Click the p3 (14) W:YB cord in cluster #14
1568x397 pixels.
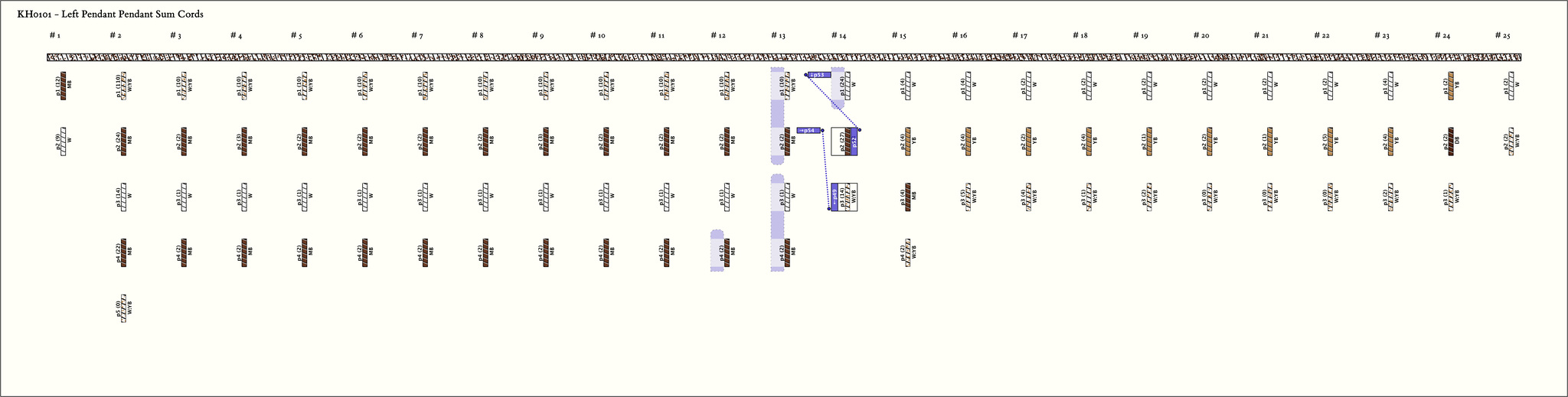[846, 197]
